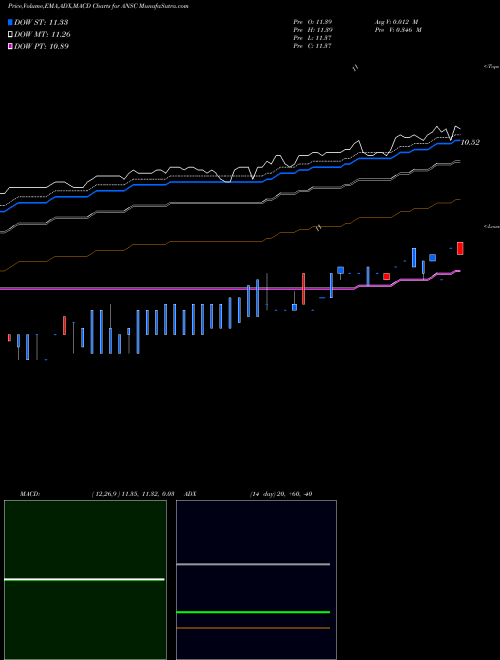Click the brown line in the ADX panel
This screenshot has width=500, height=660.
coord(253,628)
